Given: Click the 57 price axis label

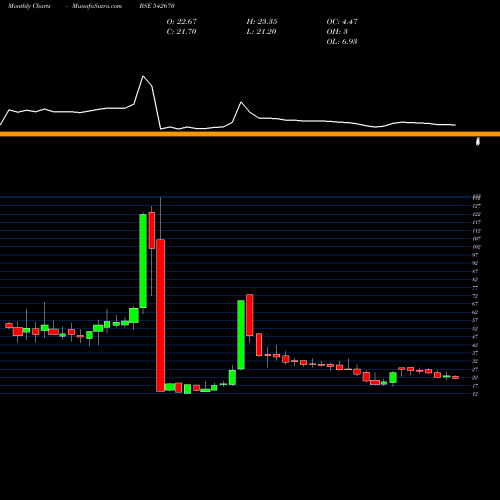Looking at the screenshot, I should [475, 320].
